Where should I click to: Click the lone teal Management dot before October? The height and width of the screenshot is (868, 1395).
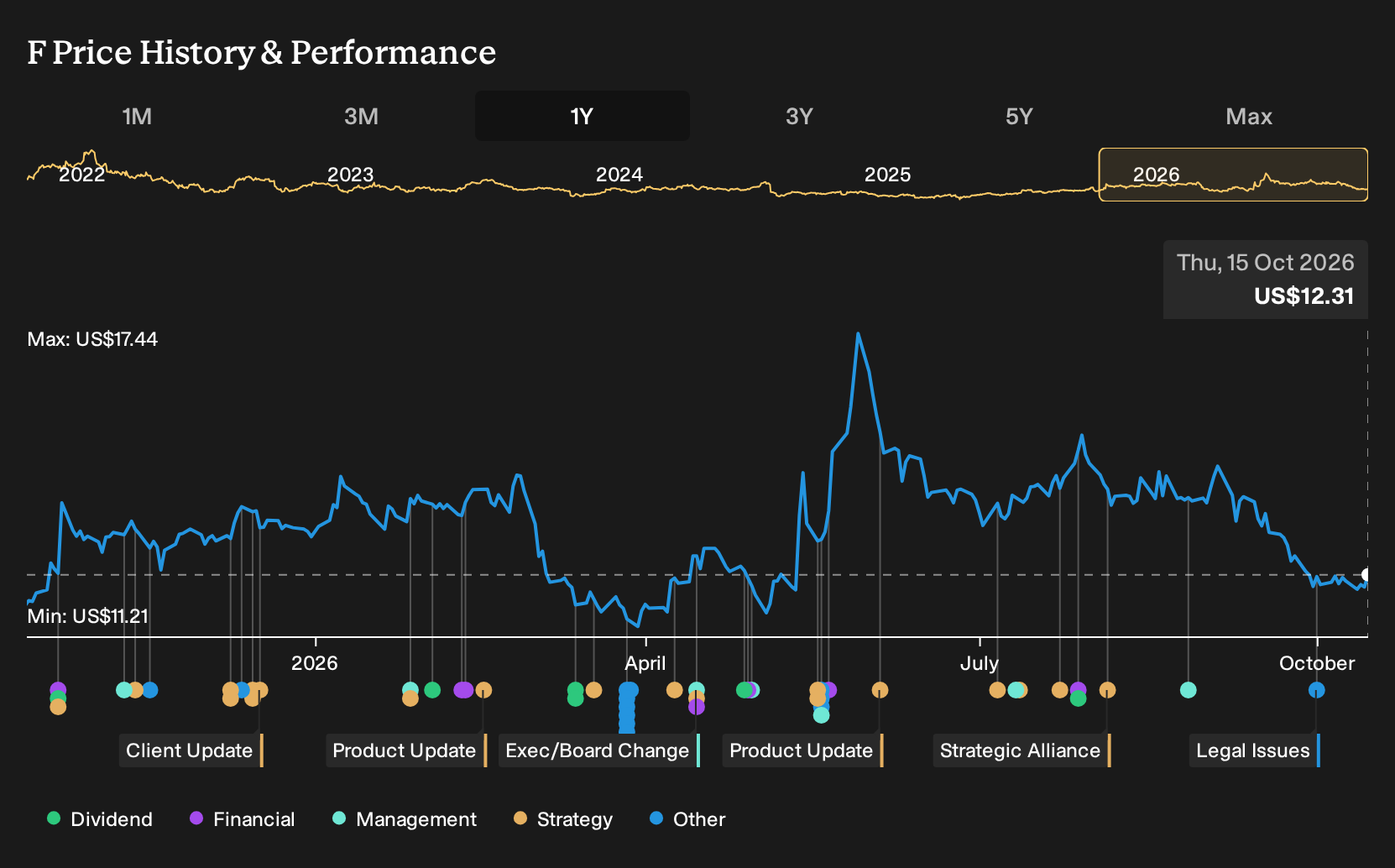coord(1189,690)
